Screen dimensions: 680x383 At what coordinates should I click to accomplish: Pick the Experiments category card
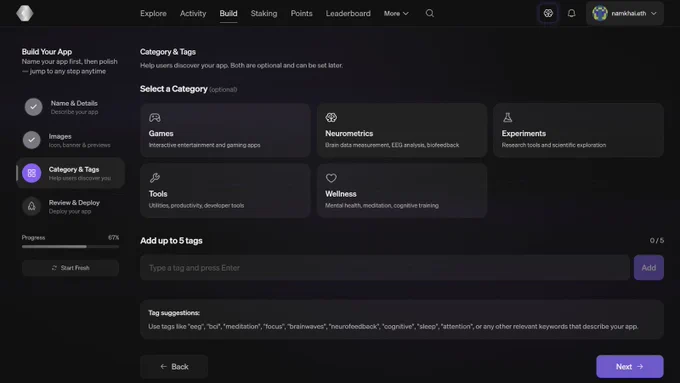point(578,130)
